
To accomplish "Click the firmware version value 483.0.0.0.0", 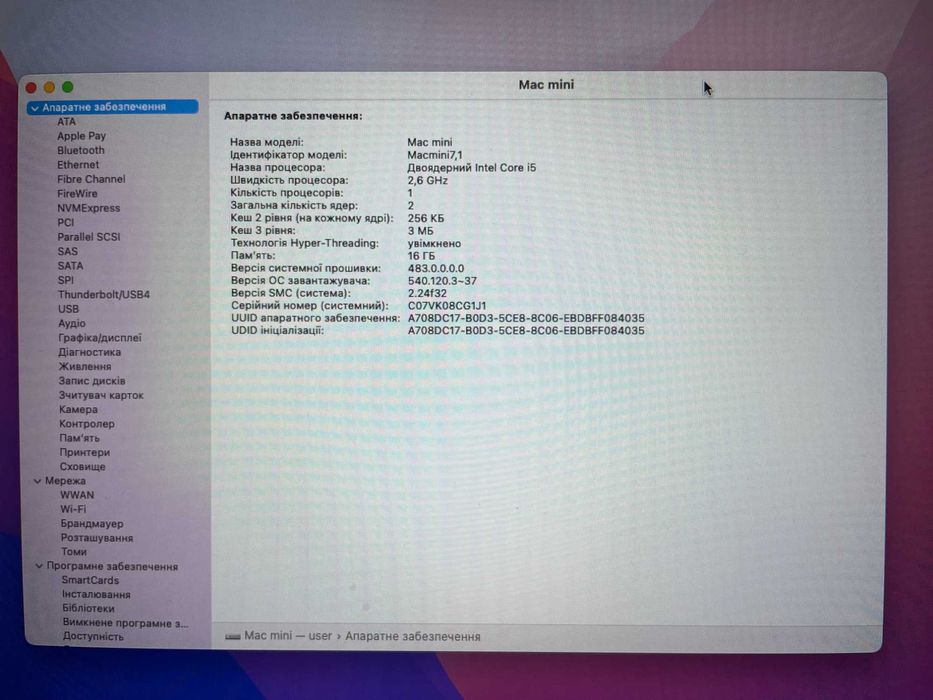I will coord(436,268).
